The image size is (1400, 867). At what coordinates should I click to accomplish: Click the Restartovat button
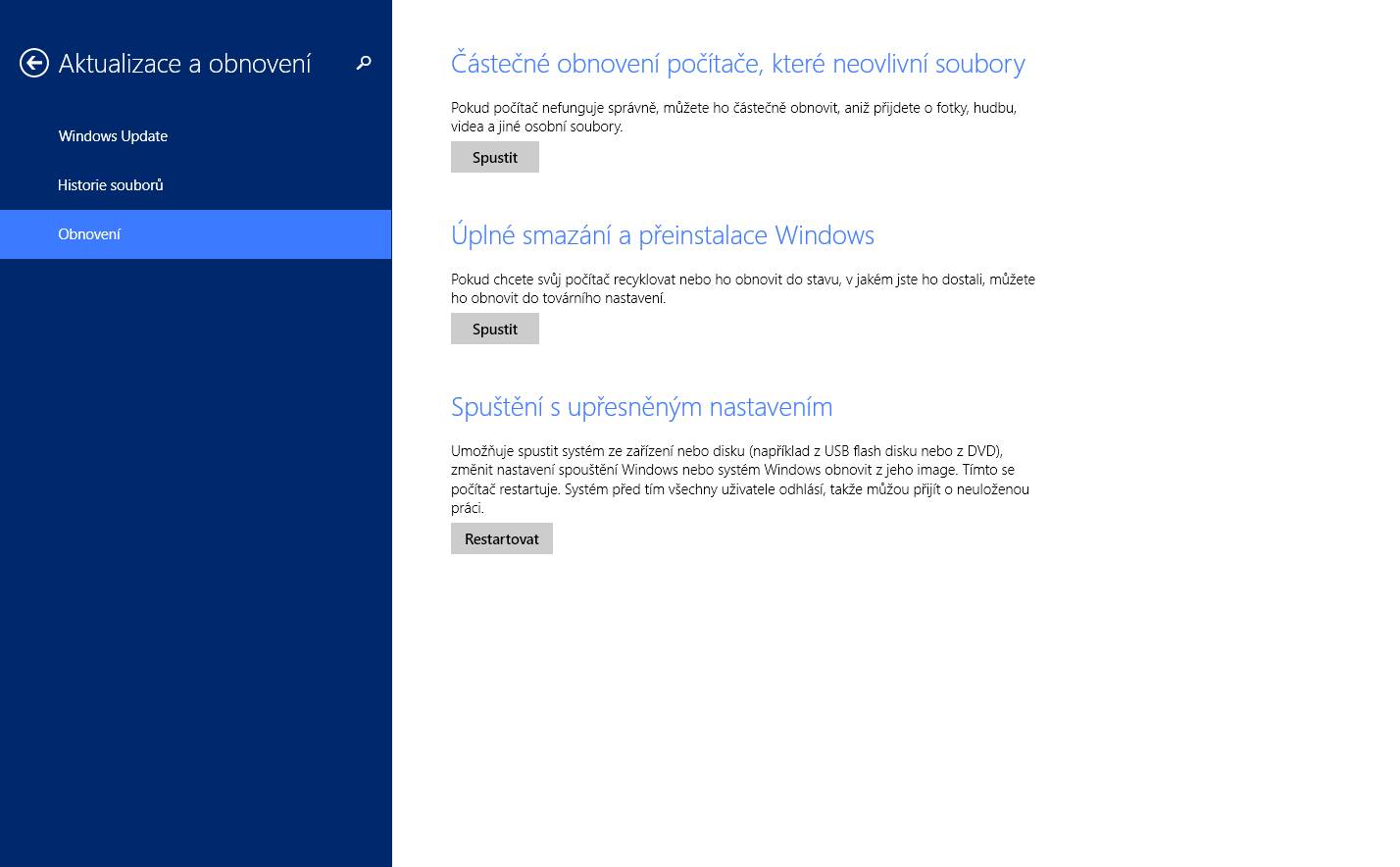(x=502, y=538)
